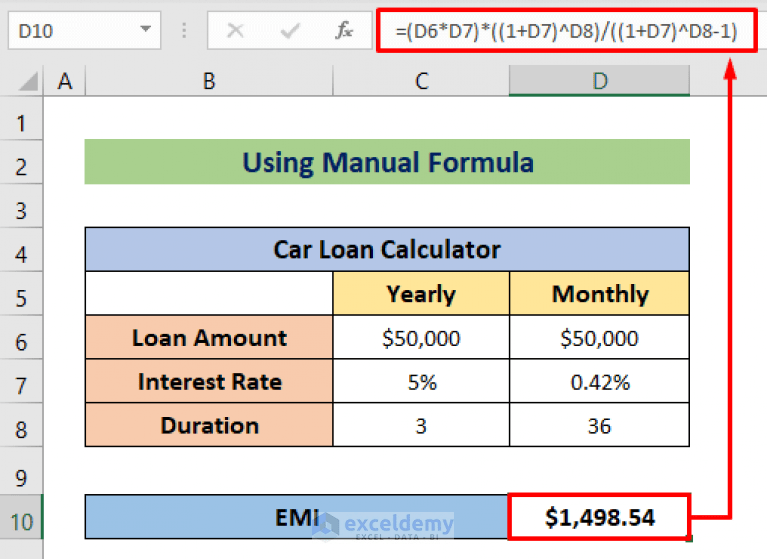The height and width of the screenshot is (559, 767).
Task: Click the Cancel (X) formula icon
Action: pyautogui.click(x=235, y=31)
